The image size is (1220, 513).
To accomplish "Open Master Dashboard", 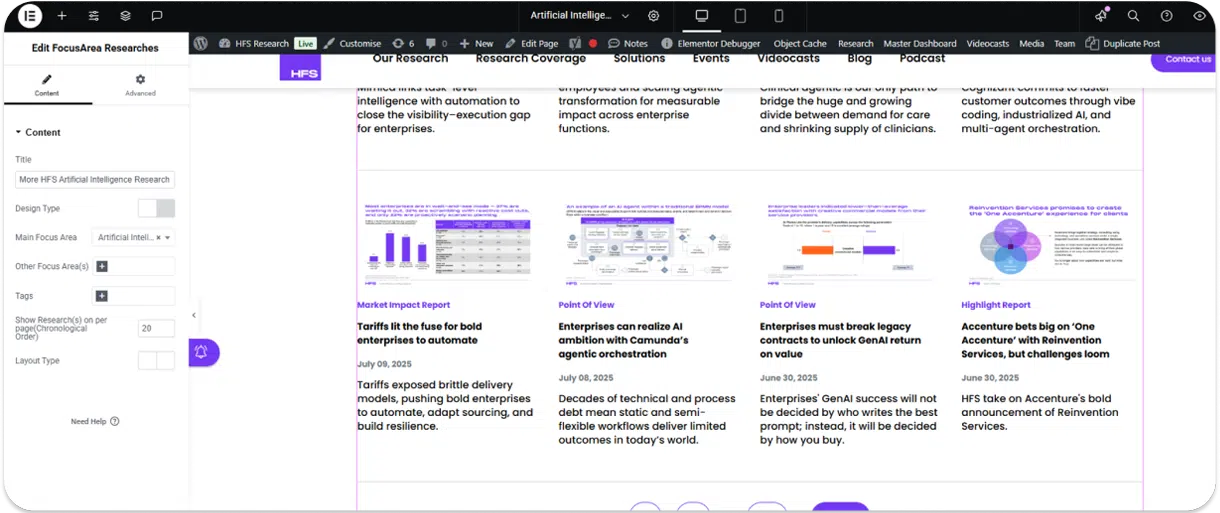I will [x=920, y=43].
